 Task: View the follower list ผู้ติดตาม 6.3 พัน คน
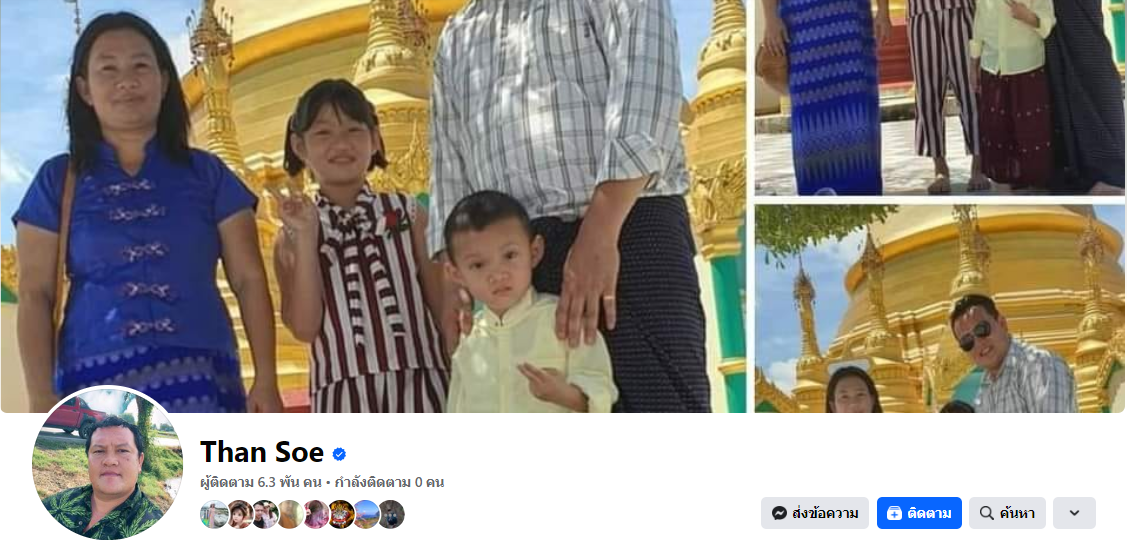click(x=261, y=482)
